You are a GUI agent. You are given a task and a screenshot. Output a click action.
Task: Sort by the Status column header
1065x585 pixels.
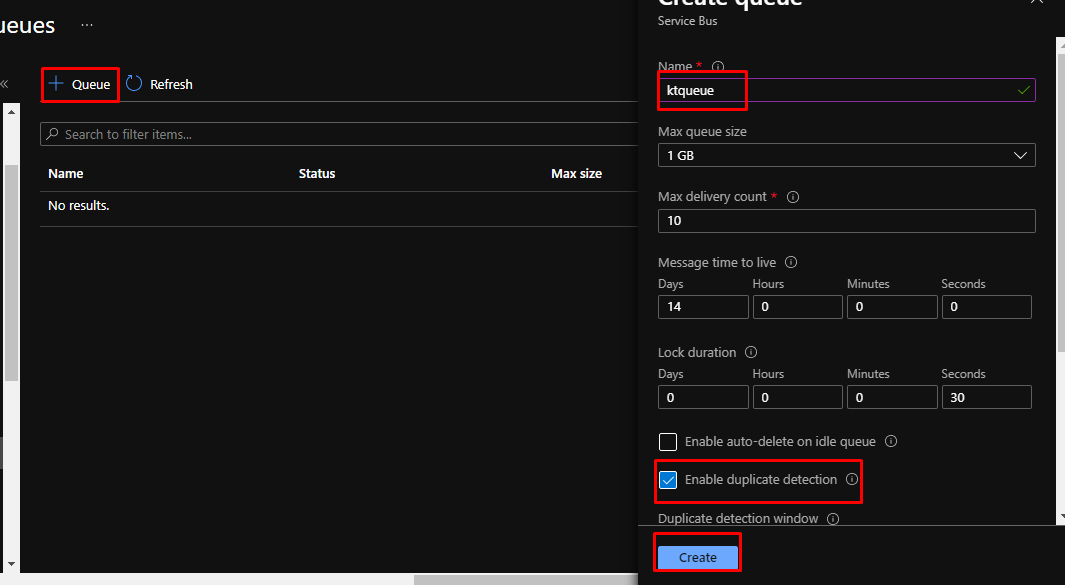point(317,174)
